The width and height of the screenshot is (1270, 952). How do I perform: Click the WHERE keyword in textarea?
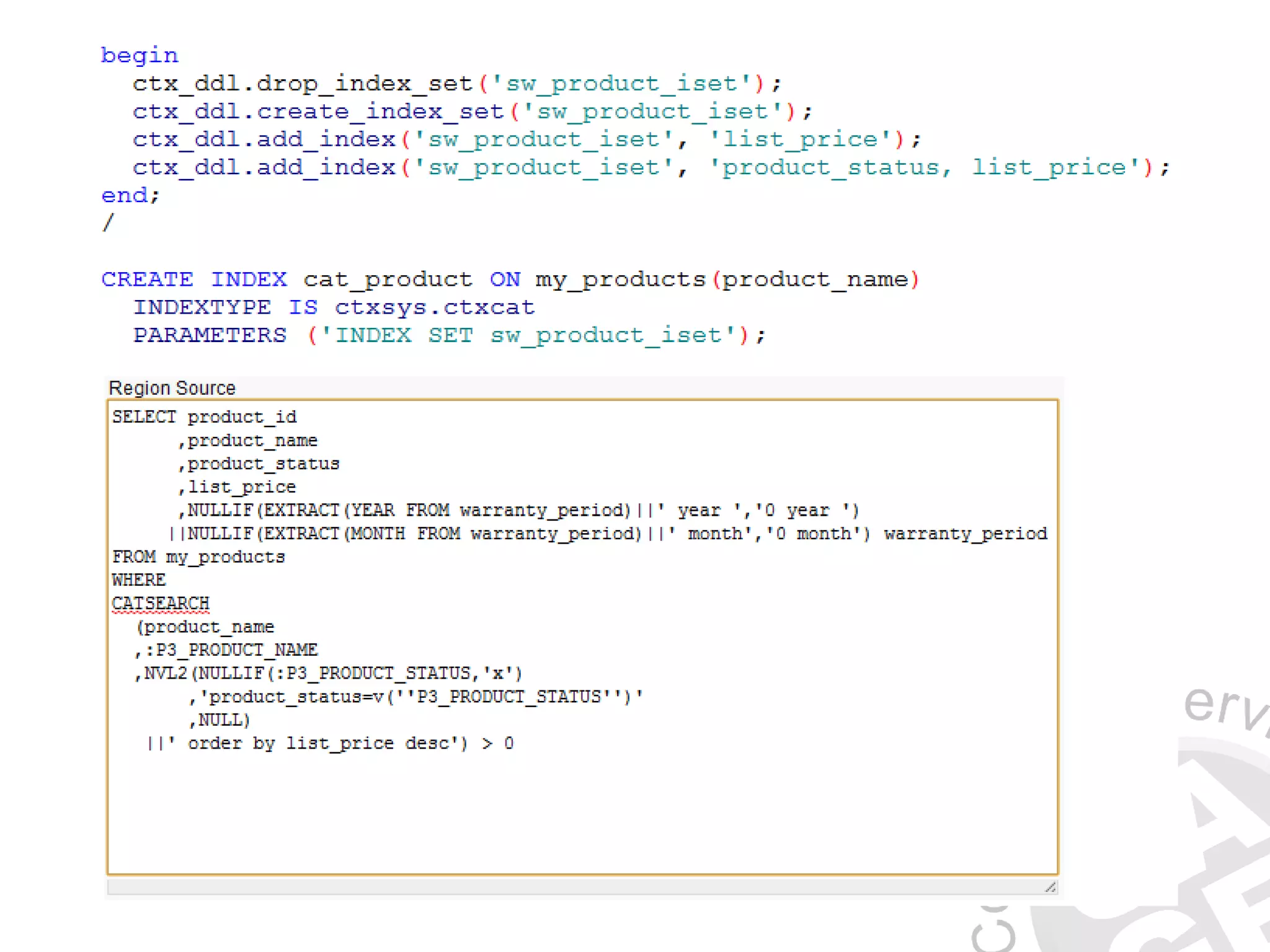pyautogui.click(x=139, y=580)
